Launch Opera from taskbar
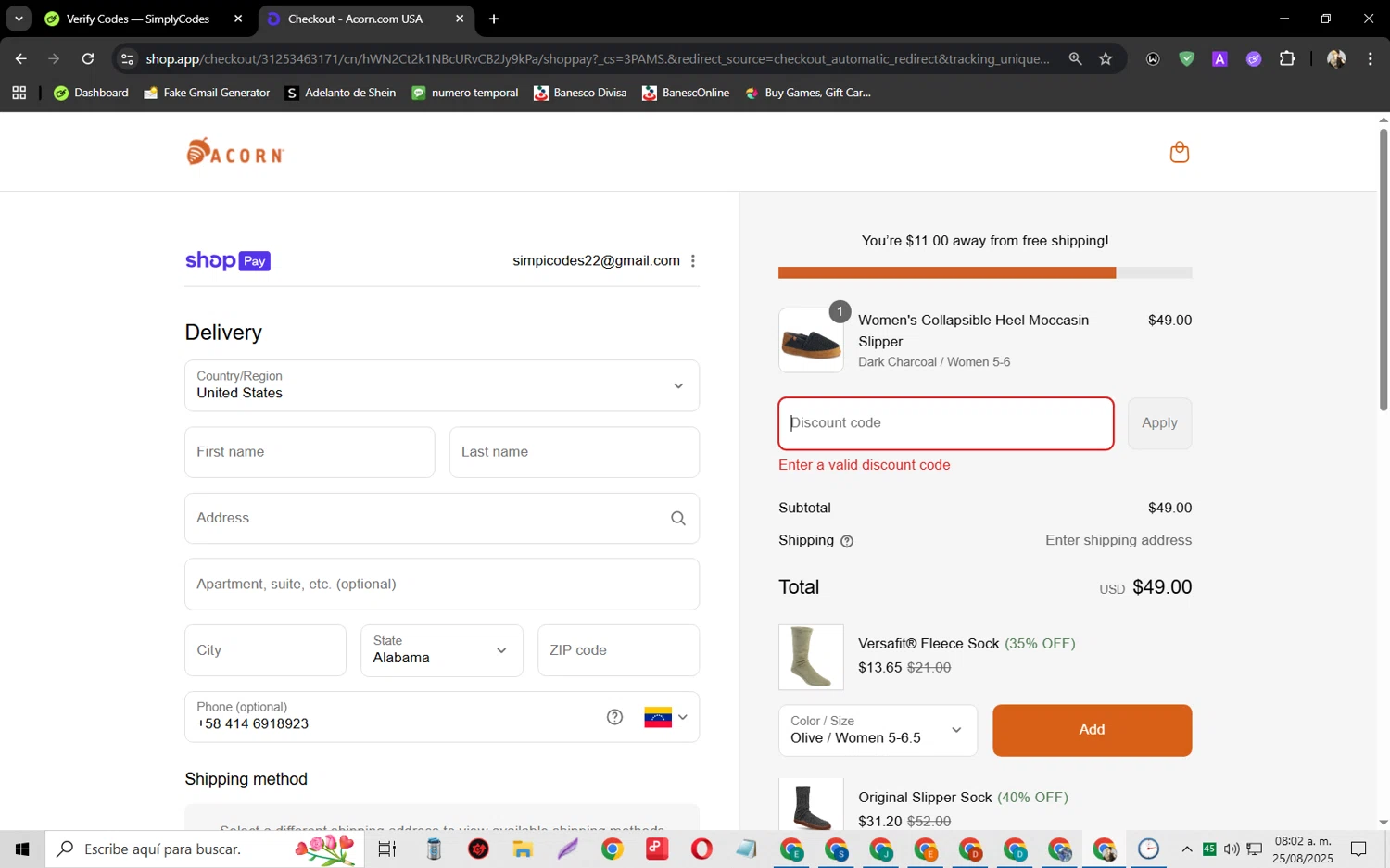The width and height of the screenshot is (1390, 868). click(701, 849)
